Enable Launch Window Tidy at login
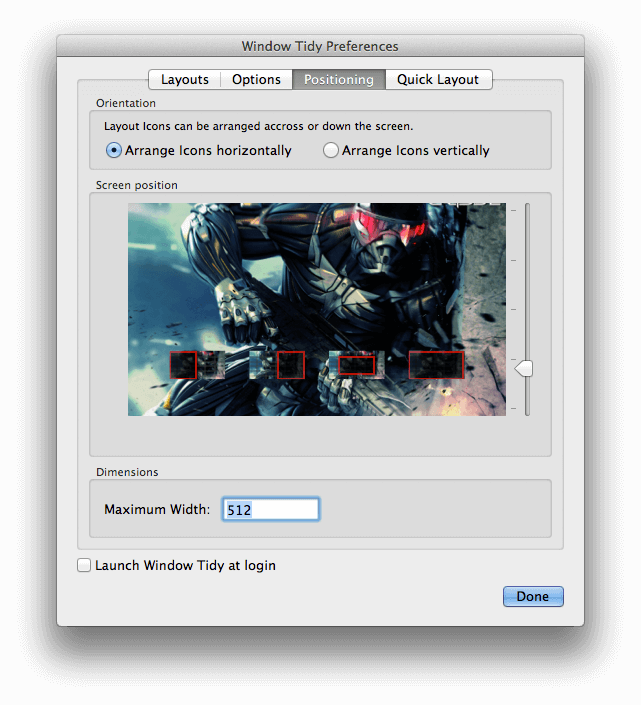Screen dimensions: 641x705 pyautogui.click(x=84, y=565)
